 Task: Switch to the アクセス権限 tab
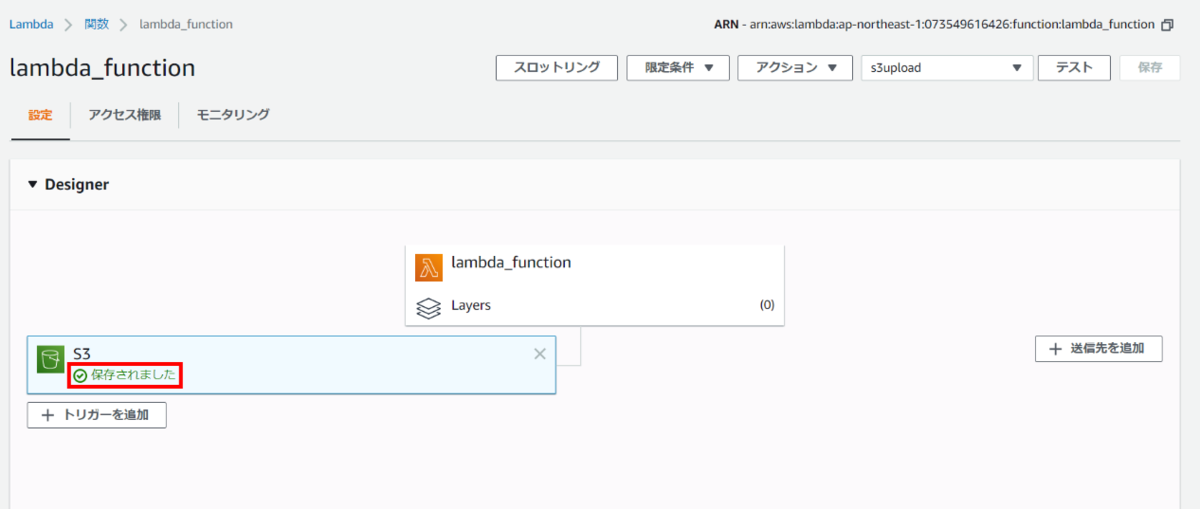pos(124,115)
